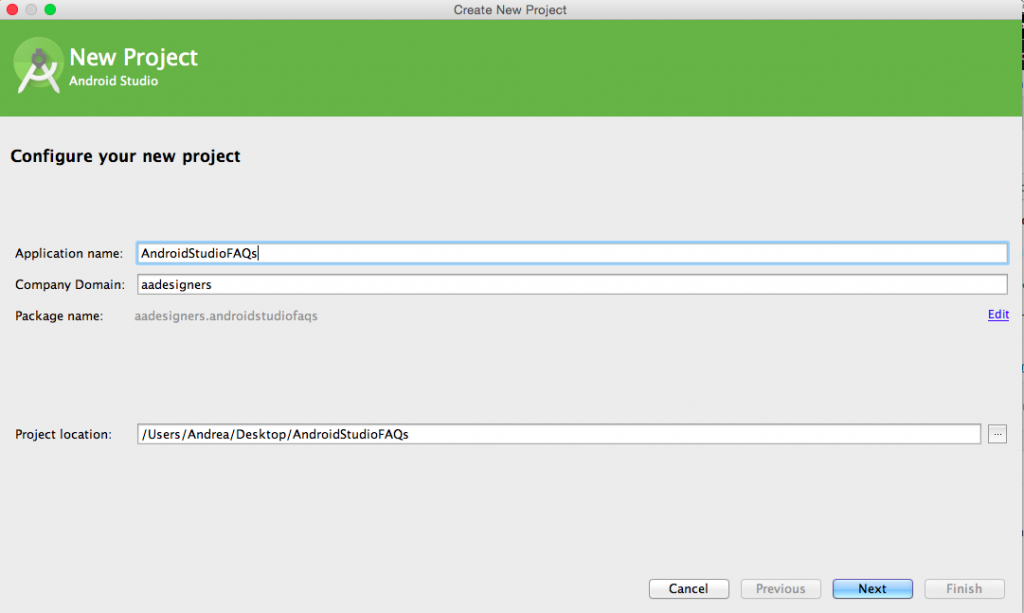This screenshot has width=1024, height=613.
Task: Click the disabled Previous button
Action: click(x=780, y=589)
